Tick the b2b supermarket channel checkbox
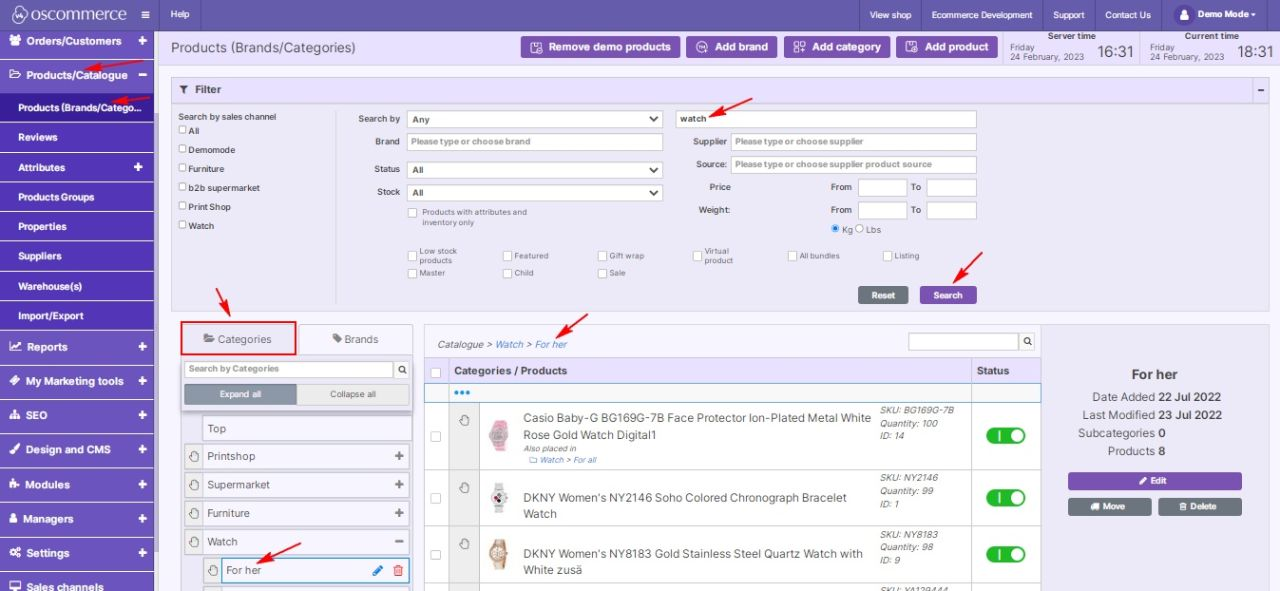The image size is (1280, 591). point(182,187)
